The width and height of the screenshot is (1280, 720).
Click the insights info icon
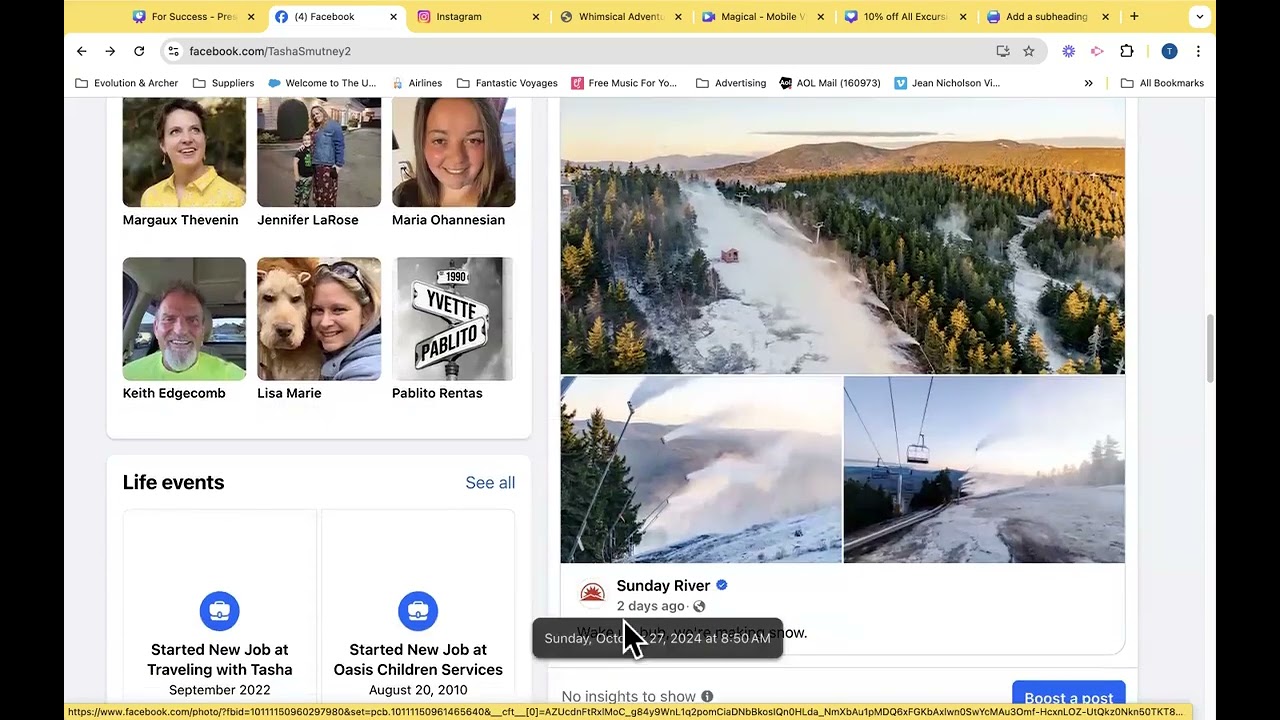pyautogui.click(x=707, y=696)
